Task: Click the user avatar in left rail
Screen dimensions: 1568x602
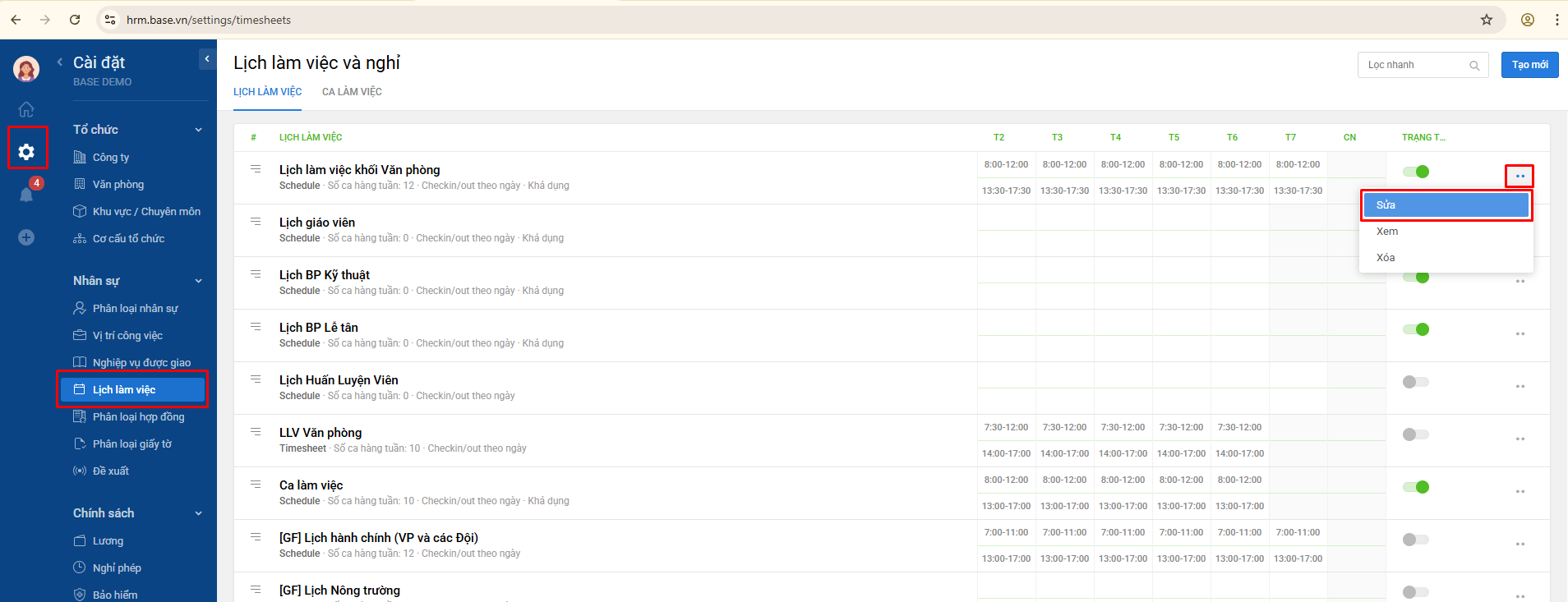Action: tap(26, 69)
